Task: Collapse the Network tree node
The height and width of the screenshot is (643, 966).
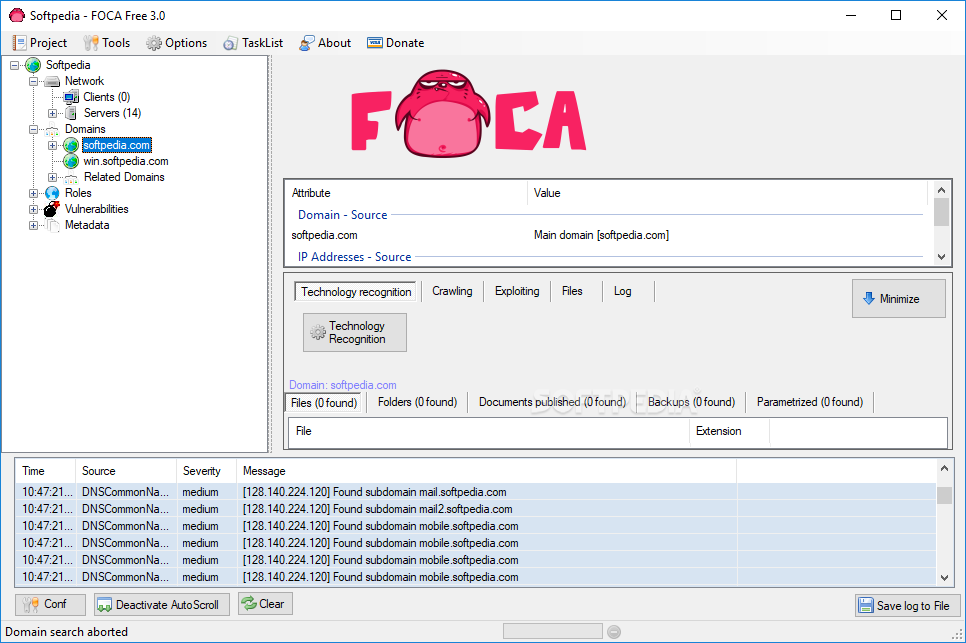Action: pos(34,81)
